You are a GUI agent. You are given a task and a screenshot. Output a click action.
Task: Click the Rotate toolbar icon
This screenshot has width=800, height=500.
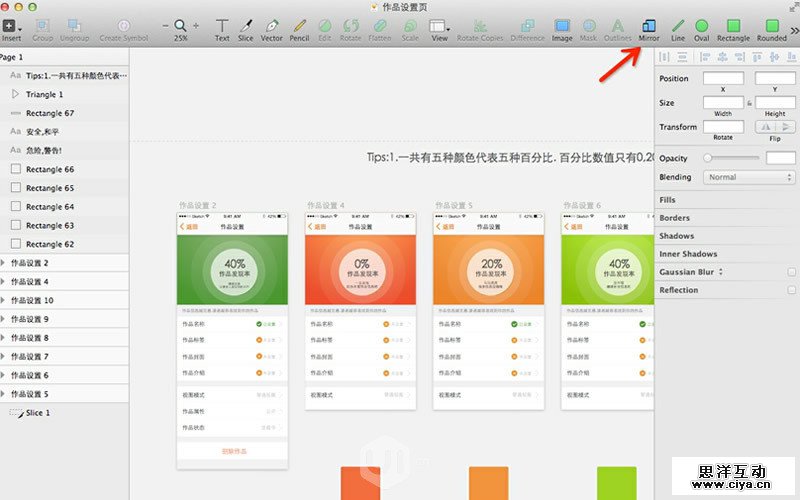pos(351,26)
